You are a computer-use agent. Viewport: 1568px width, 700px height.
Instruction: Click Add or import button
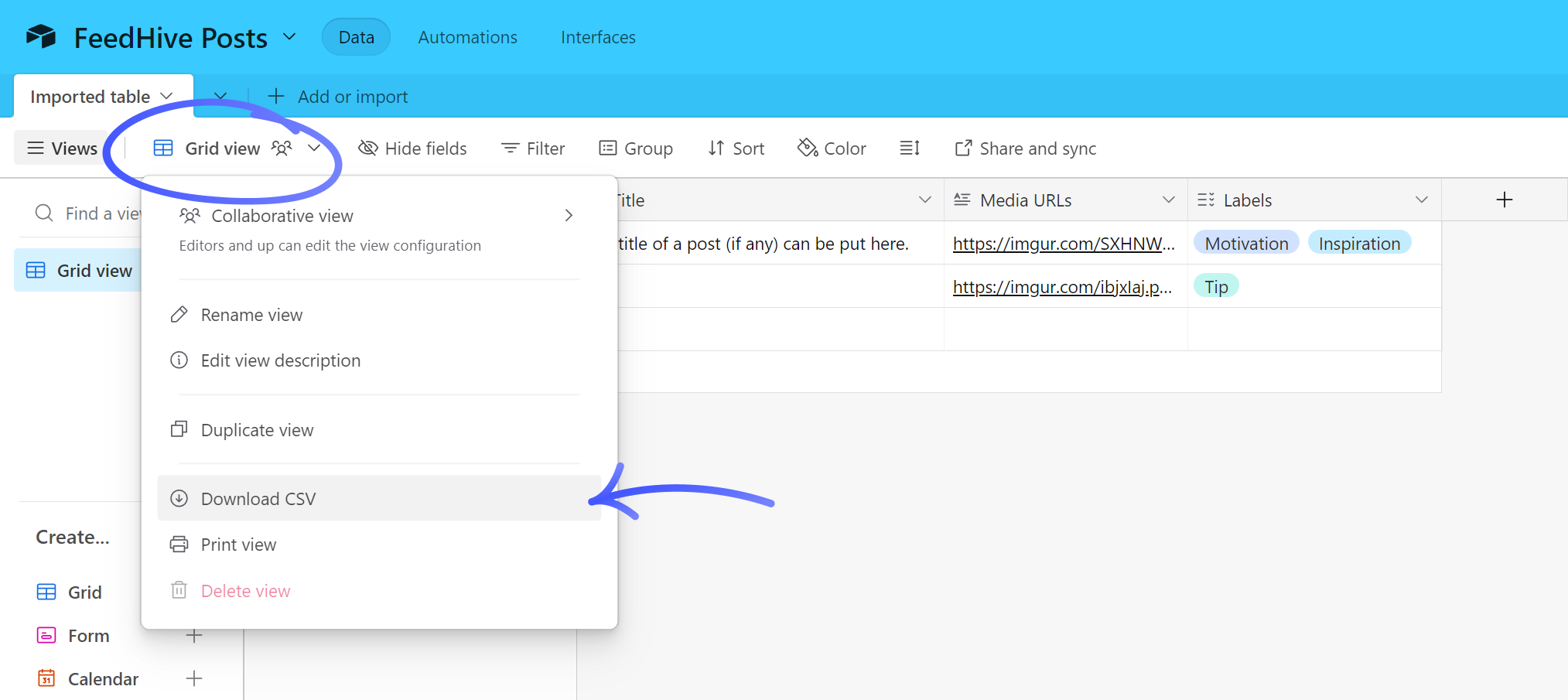click(x=338, y=97)
